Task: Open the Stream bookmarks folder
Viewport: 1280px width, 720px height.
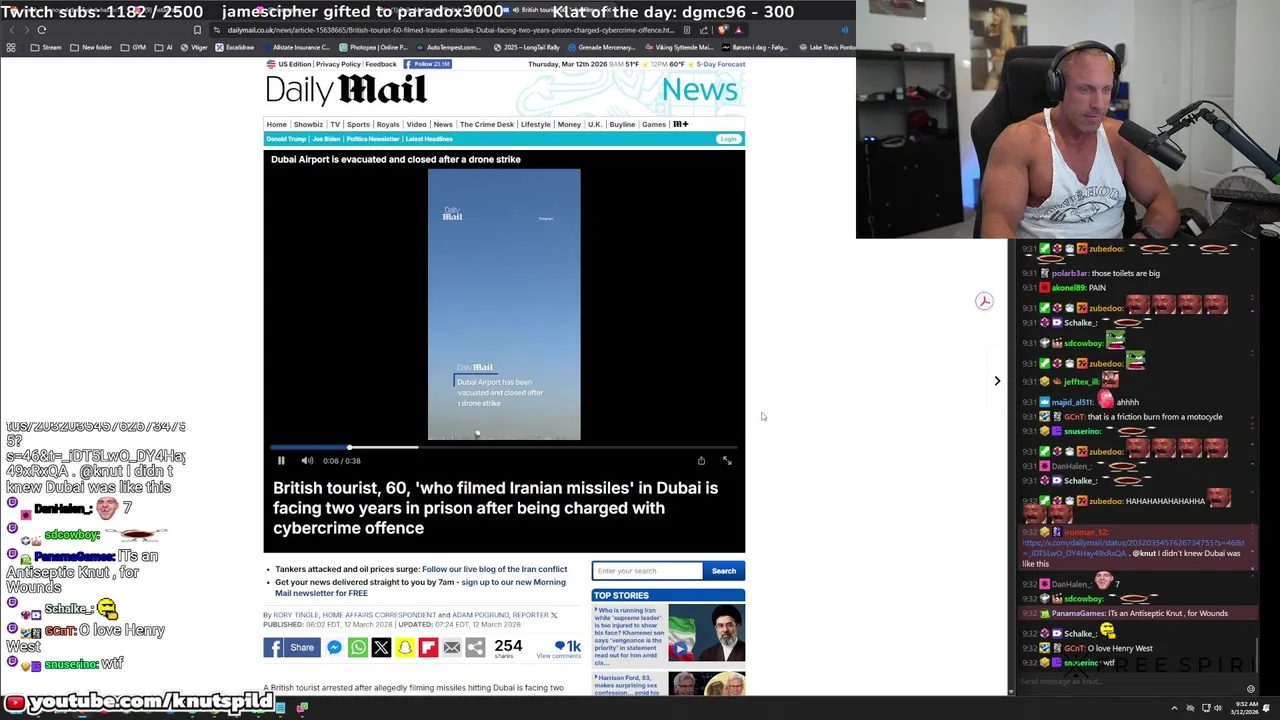Action: [46, 47]
